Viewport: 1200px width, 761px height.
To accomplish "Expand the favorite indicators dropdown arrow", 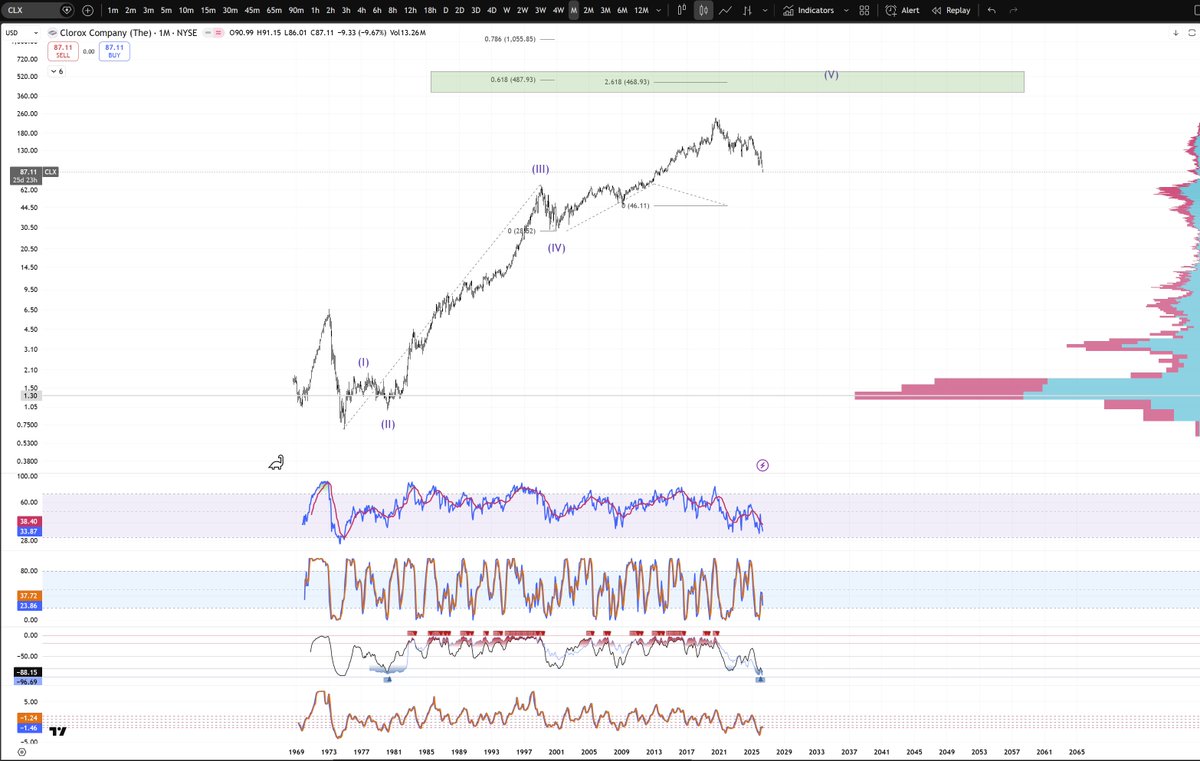I will 846,10.
